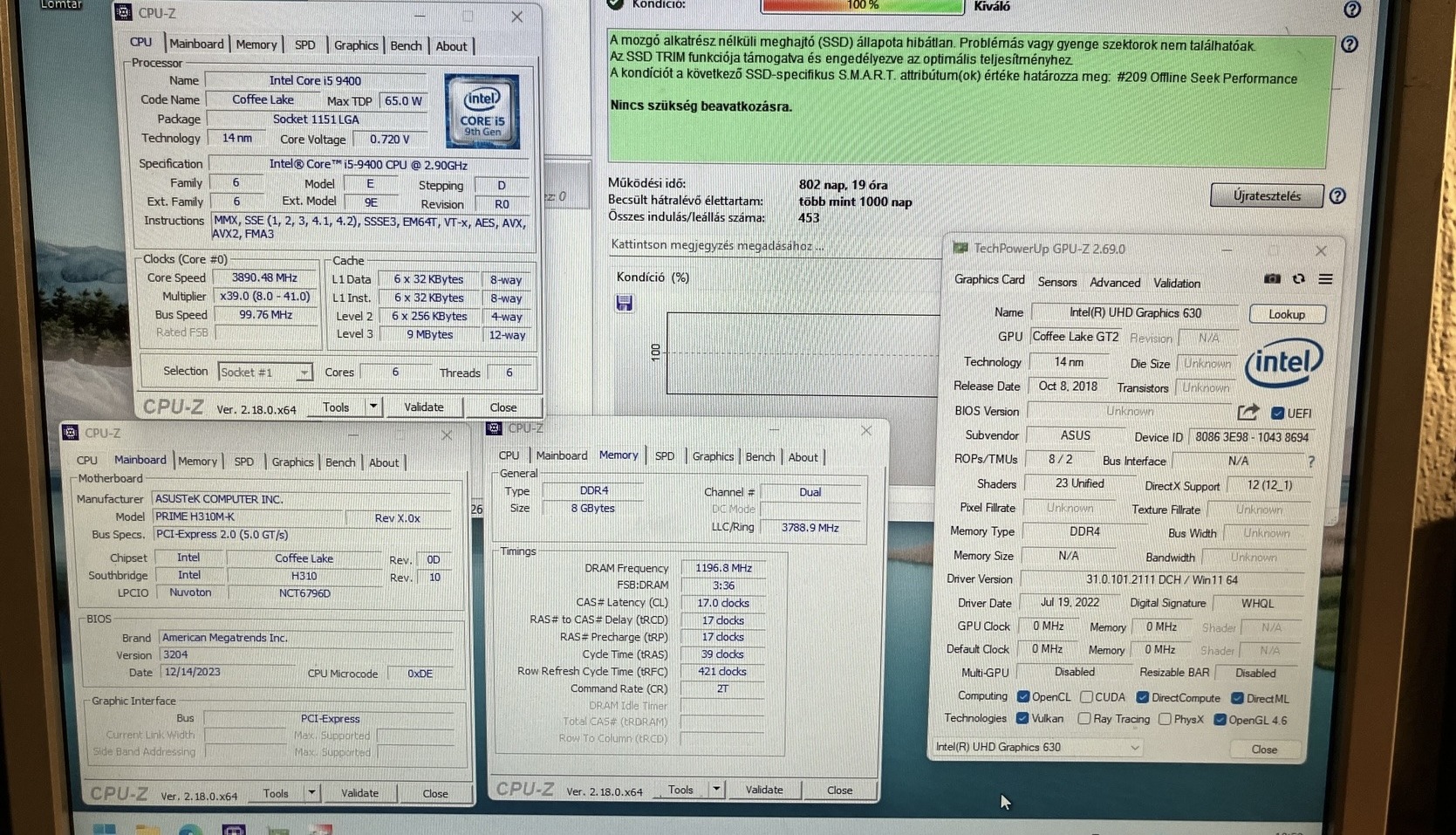Open SPD tab in the CPU-Z processor window
Screen dimensions: 1456x835
(304, 44)
